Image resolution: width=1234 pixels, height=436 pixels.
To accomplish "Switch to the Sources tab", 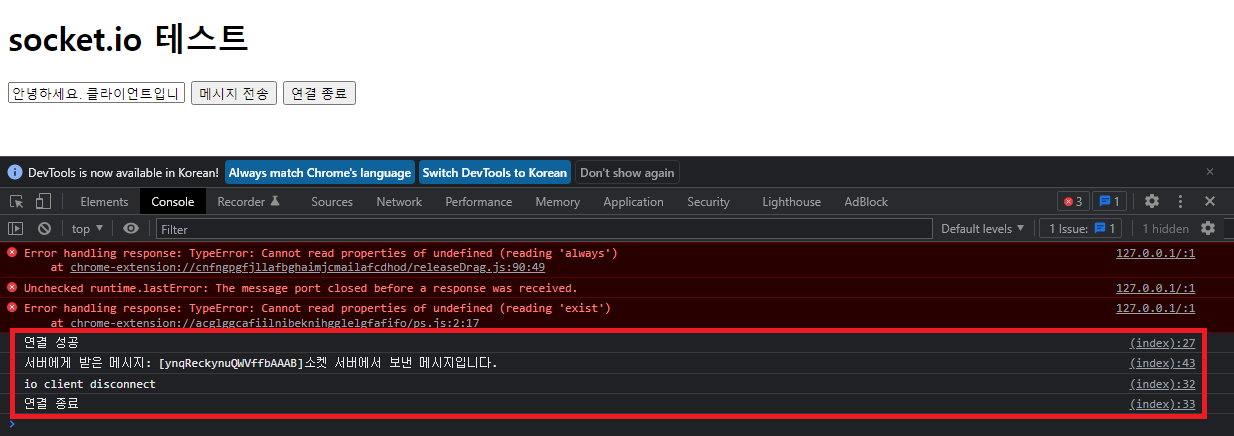I will [332, 202].
